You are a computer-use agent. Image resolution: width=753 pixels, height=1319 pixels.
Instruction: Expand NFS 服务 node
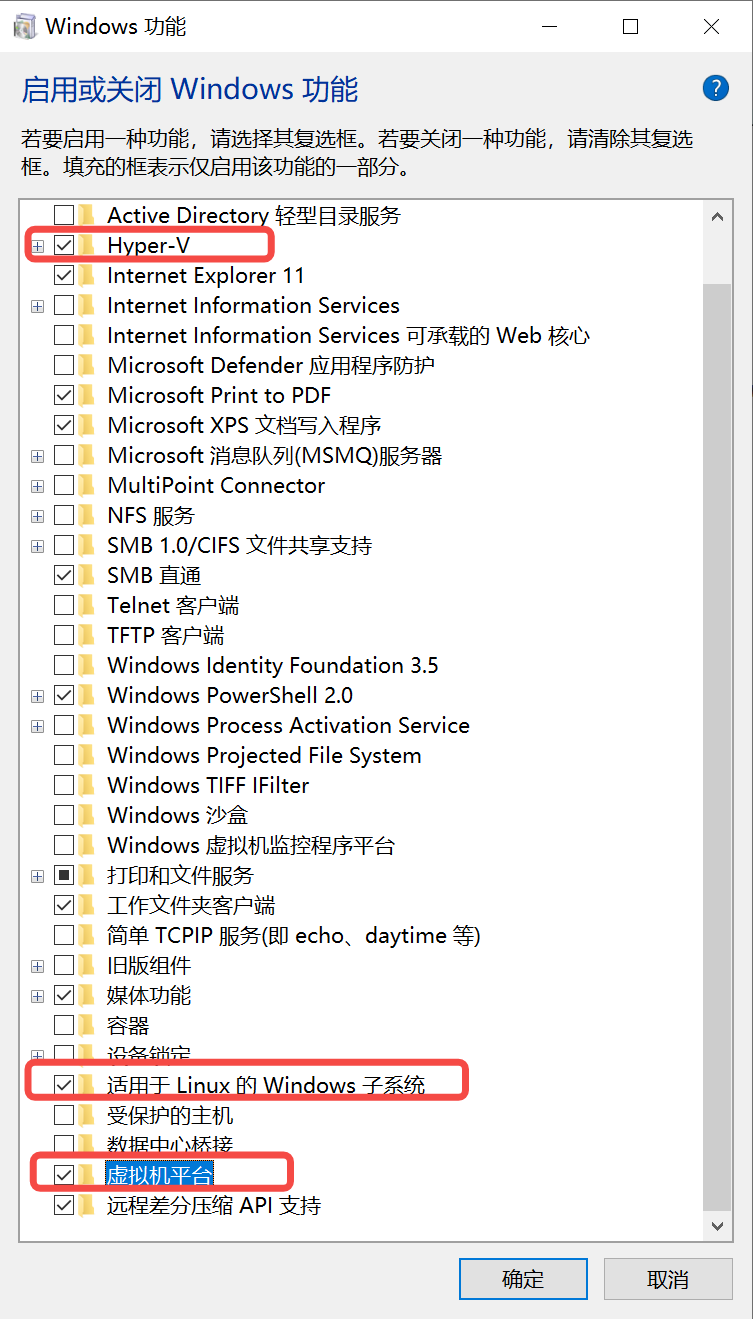[x=38, y=516]
